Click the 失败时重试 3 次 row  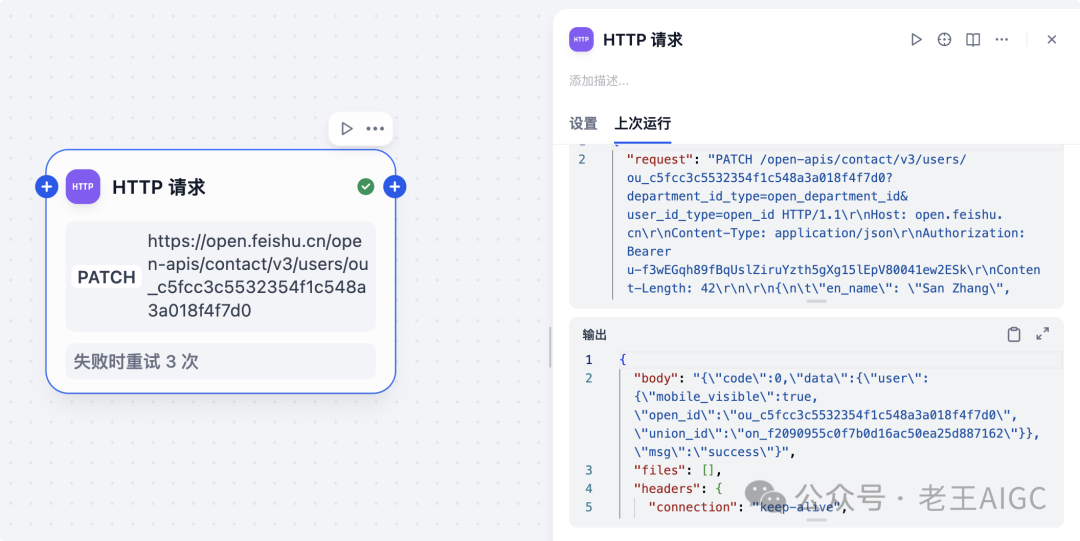(x=220, y=361)
